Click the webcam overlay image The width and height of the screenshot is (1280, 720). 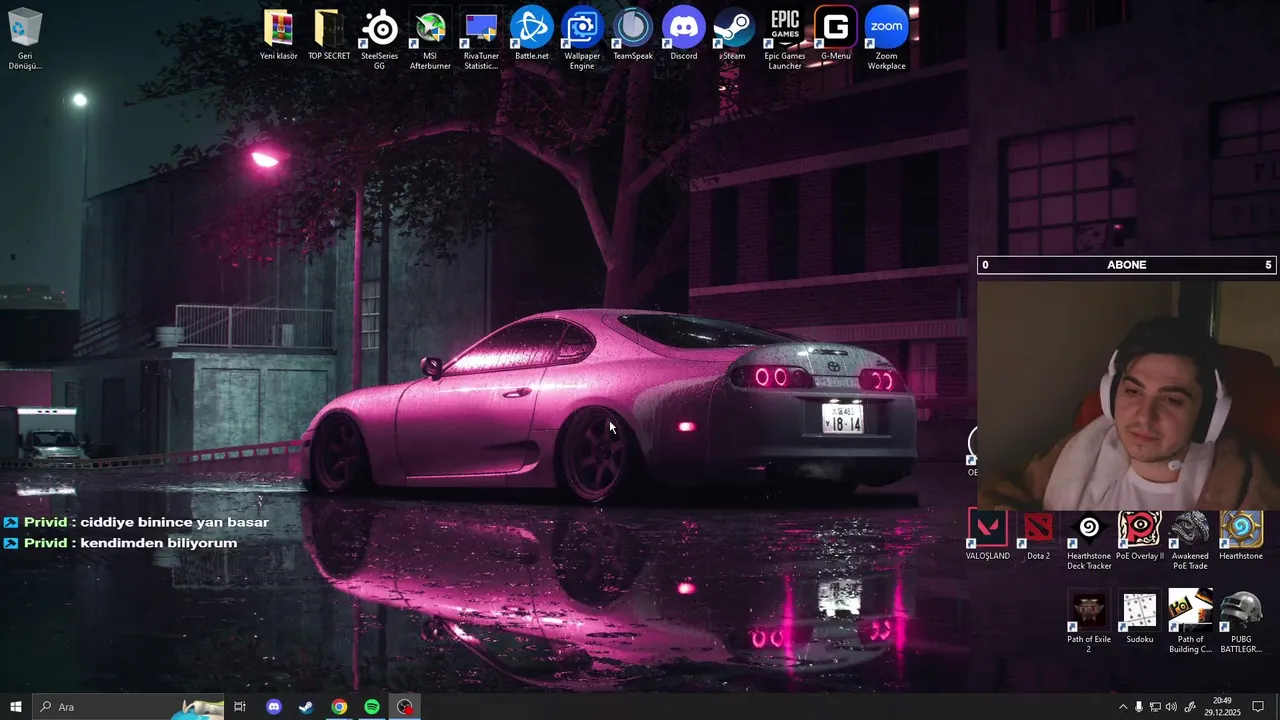[1128, 394]
